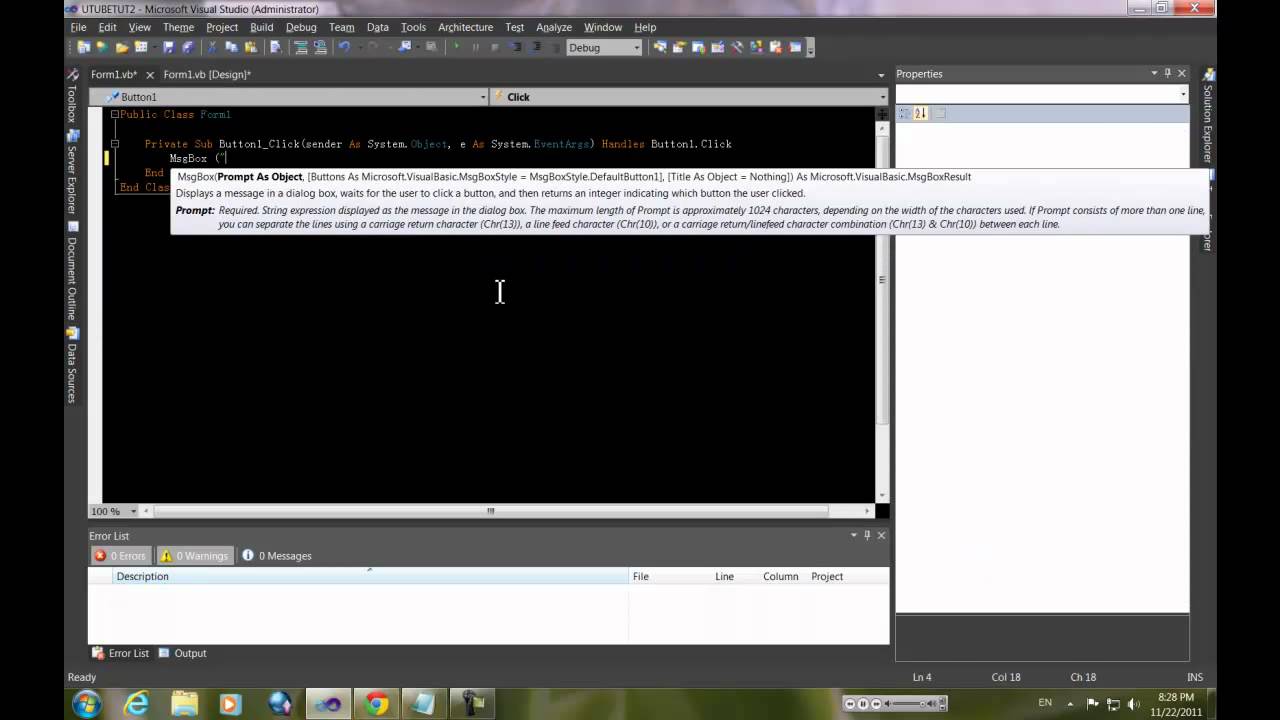Select the Alphabetical sort icon in Properties
1280x720 pixels.
coord(921,113)
